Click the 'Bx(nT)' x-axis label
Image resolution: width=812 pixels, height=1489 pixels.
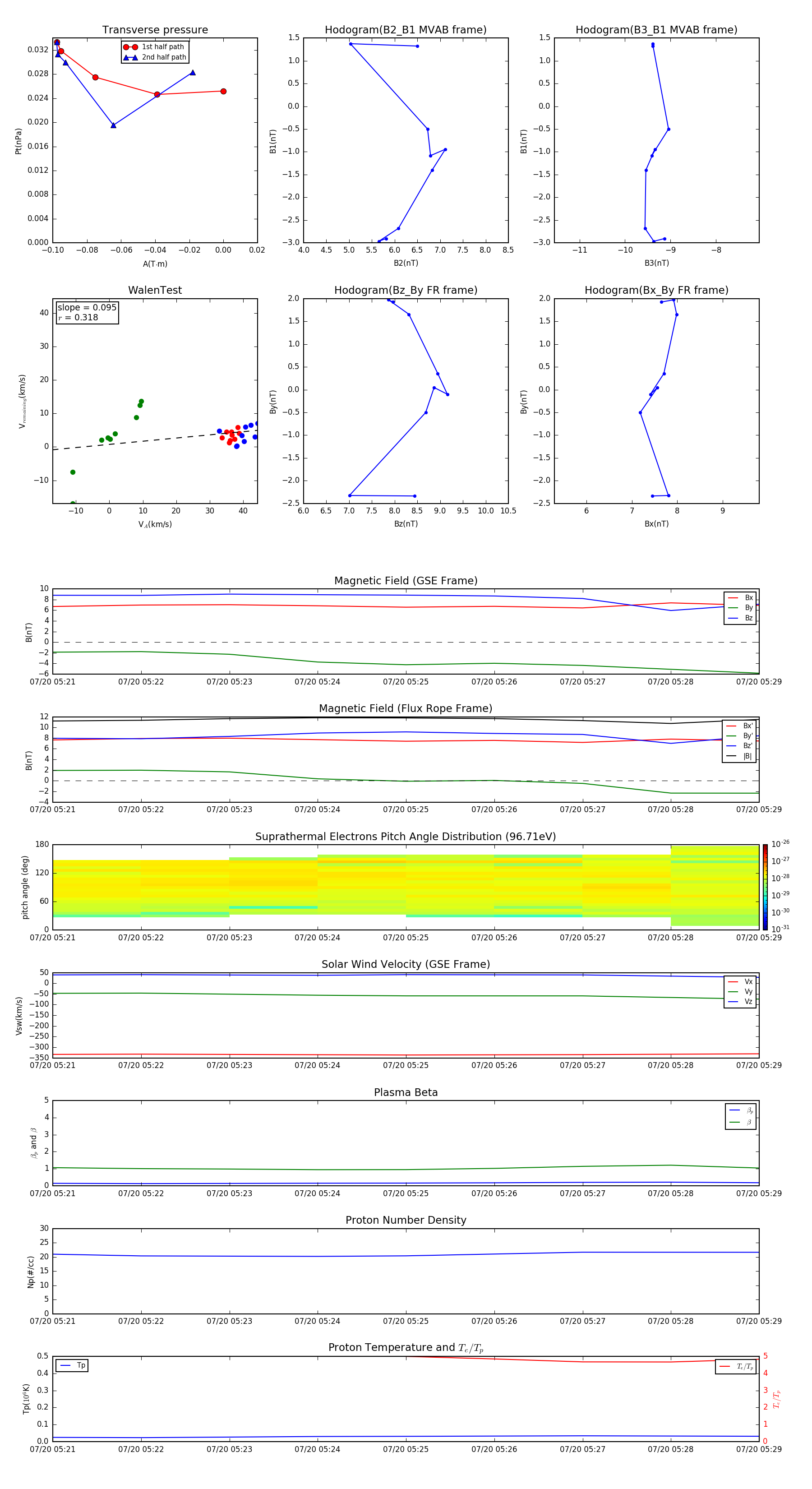[x=656, y=524]
